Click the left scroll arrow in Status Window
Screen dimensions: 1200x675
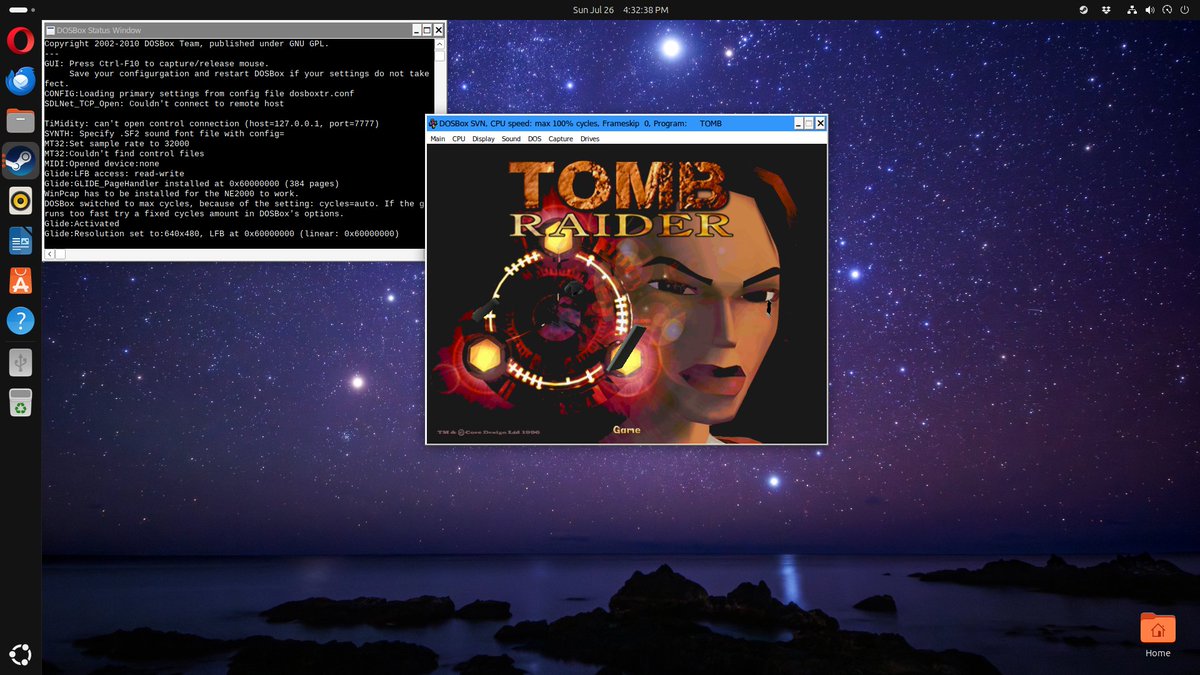pyautogui.click(x=48, y=254)
